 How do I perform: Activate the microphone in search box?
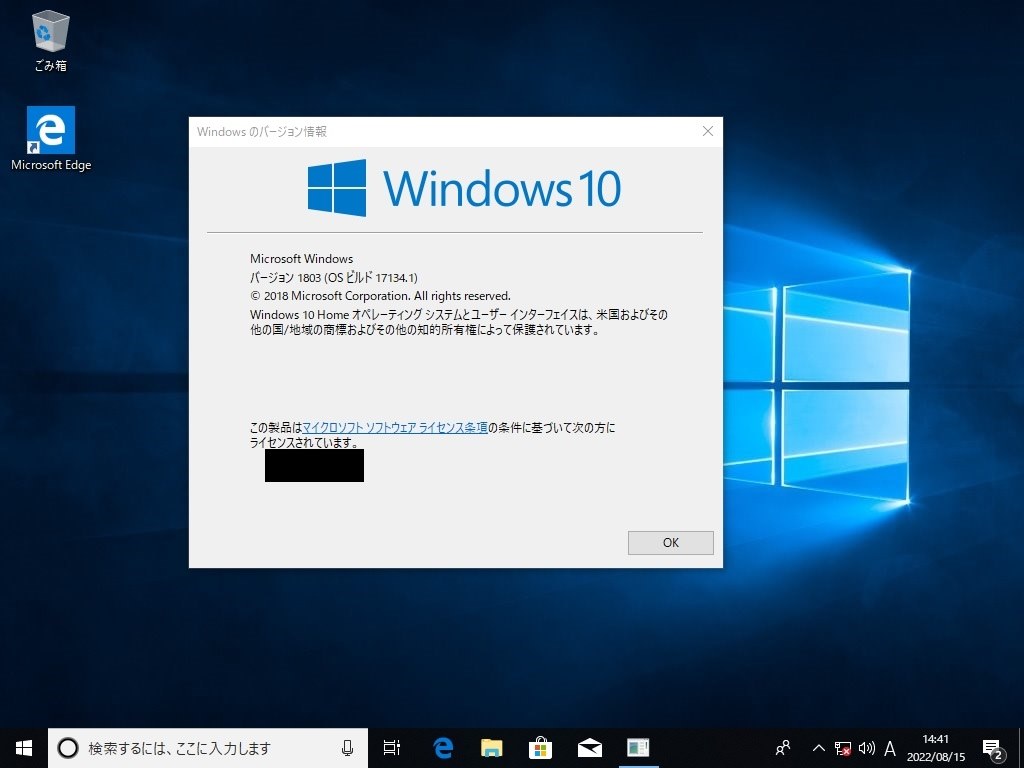[347, 748]
